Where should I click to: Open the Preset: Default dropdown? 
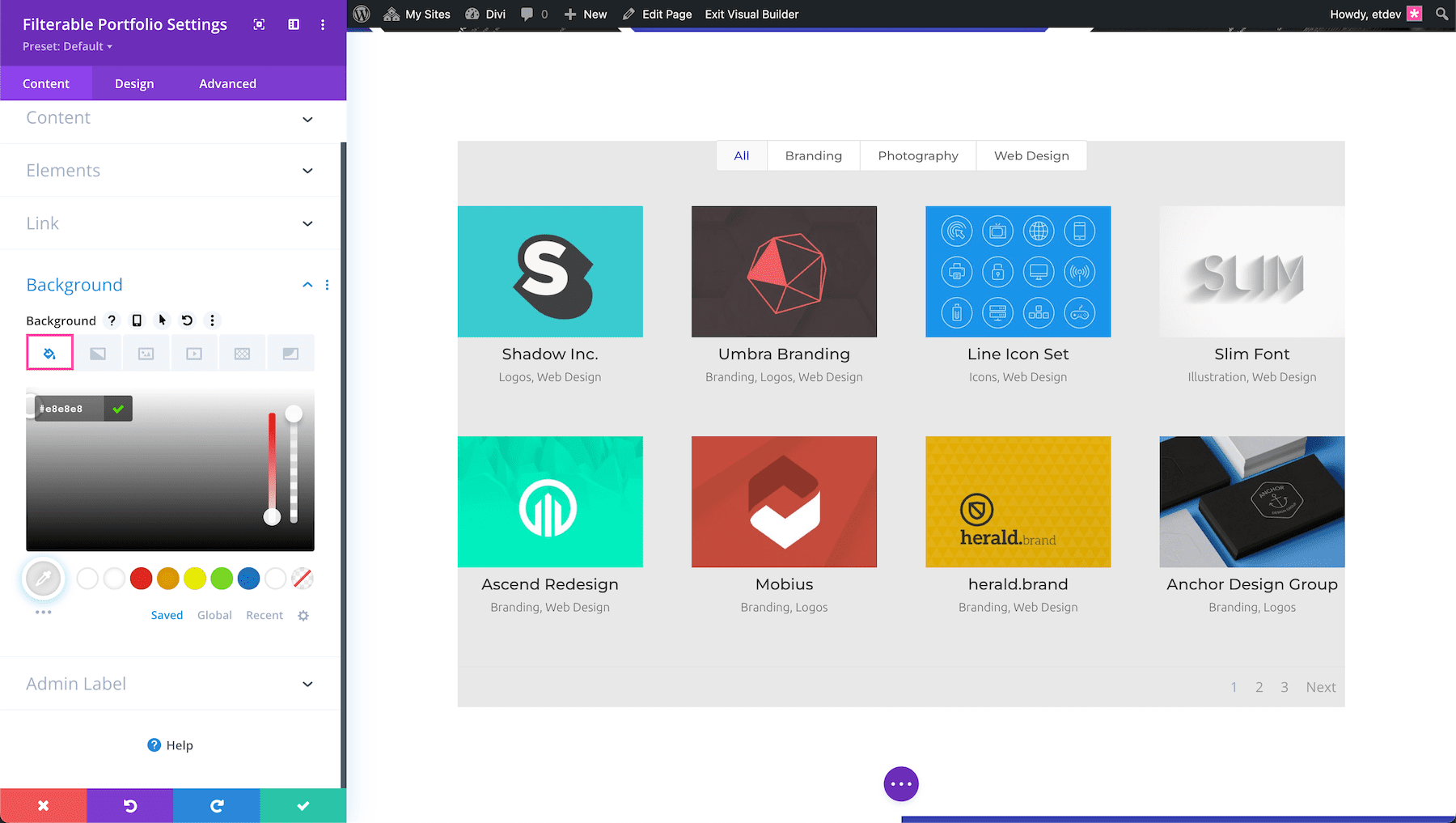click(x=66, y=46)
